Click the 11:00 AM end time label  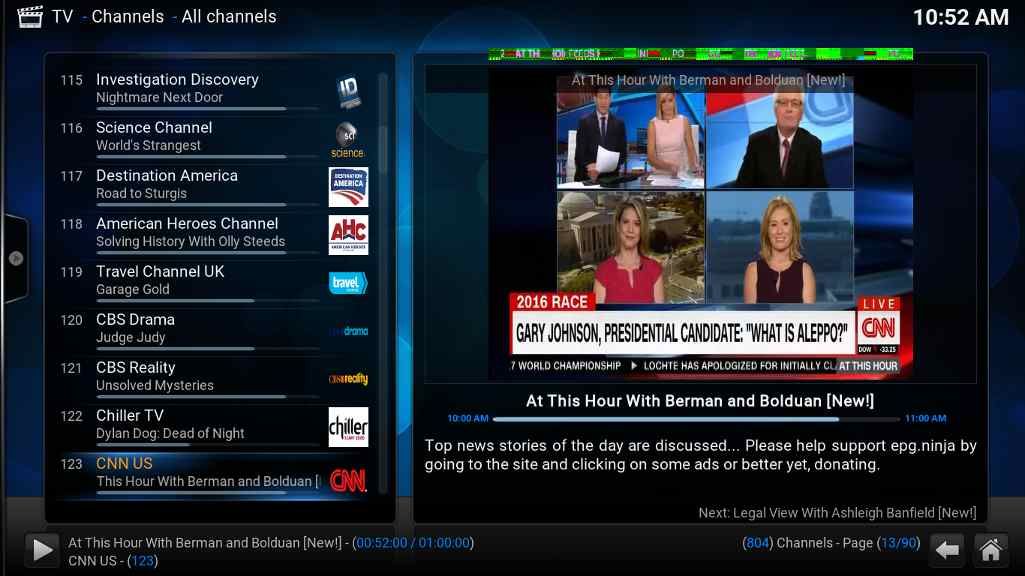tap(926, 418)
